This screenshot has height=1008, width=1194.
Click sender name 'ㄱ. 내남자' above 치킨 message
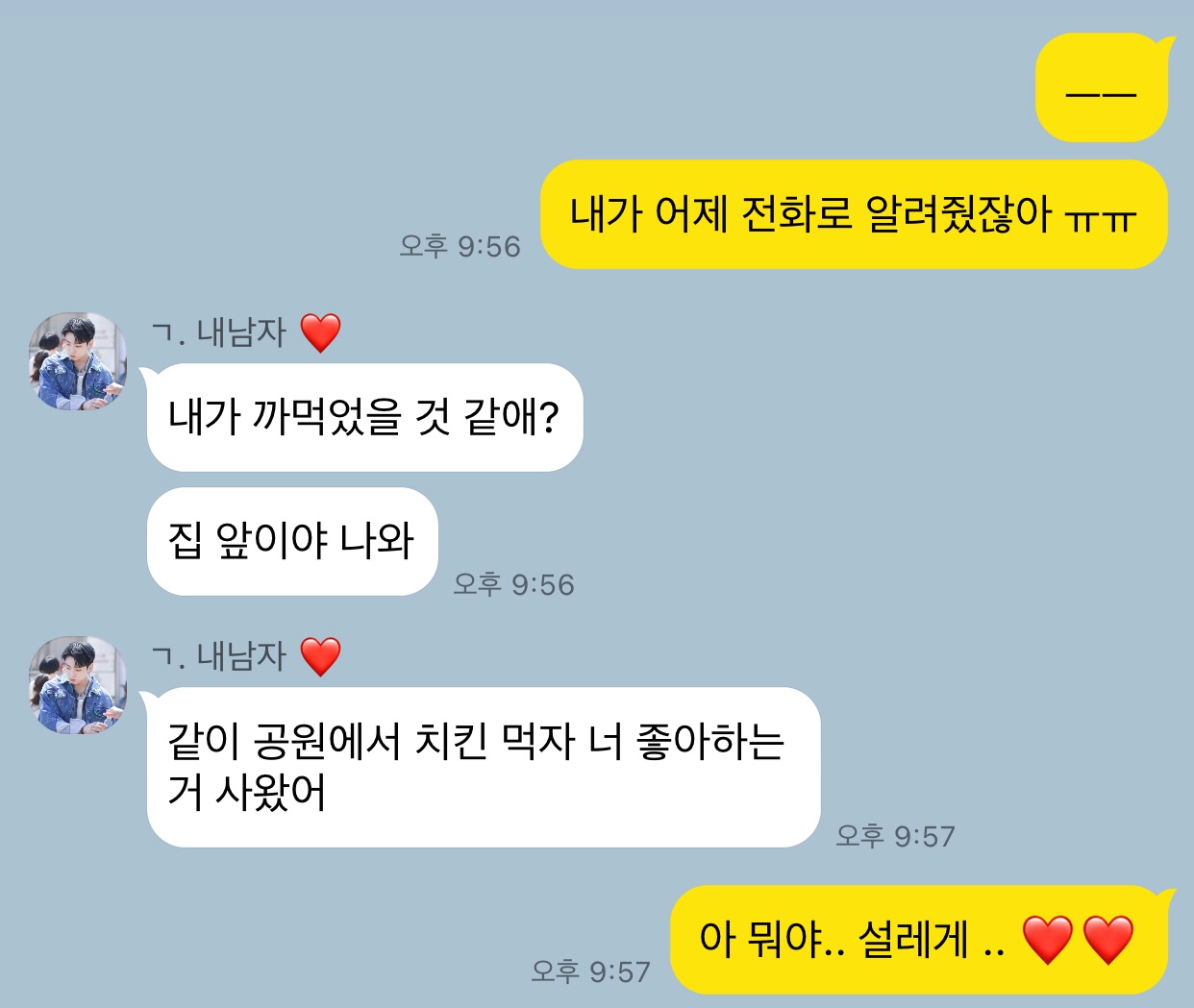click(219, 657)
